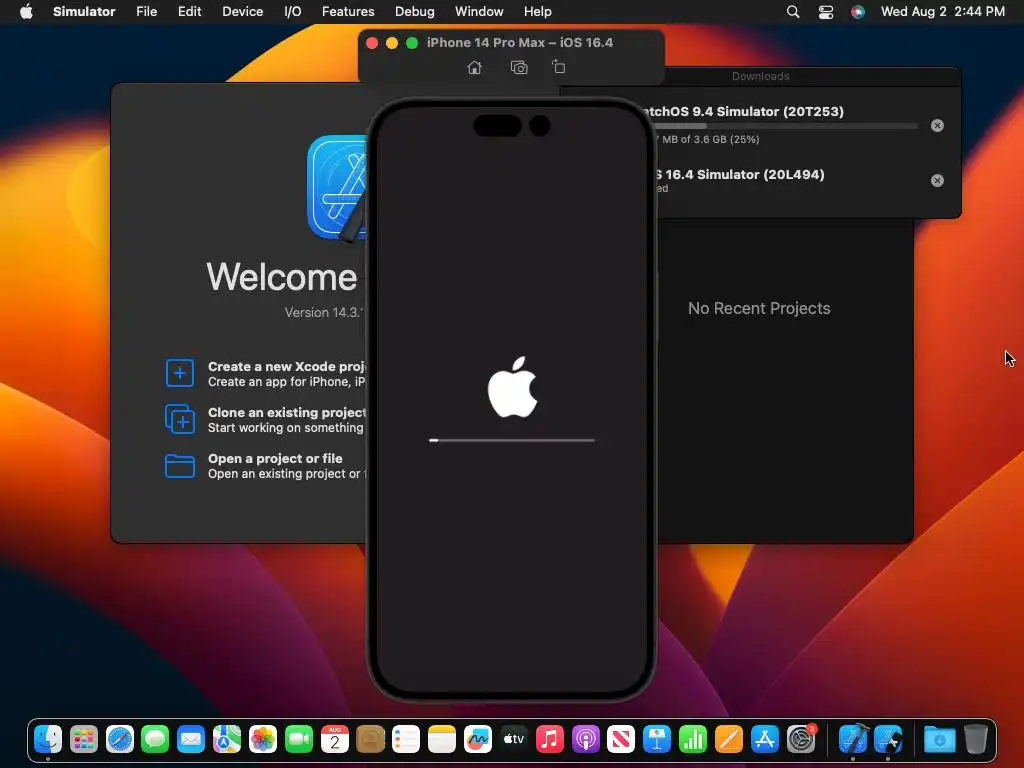Open the Downloads folder in the Dock
1024x768 pixels.
pyautogui.click(x=939, y=739)
